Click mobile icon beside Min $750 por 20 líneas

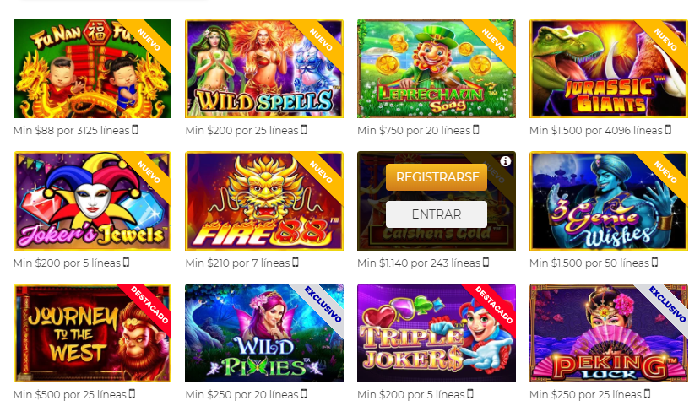tap(476, 130)
